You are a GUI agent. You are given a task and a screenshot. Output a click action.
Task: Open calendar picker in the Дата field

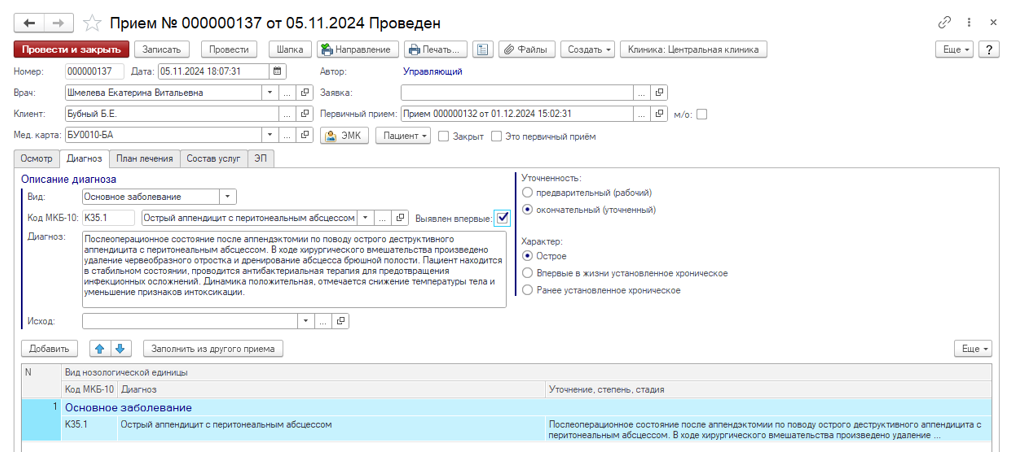(277, 72)
